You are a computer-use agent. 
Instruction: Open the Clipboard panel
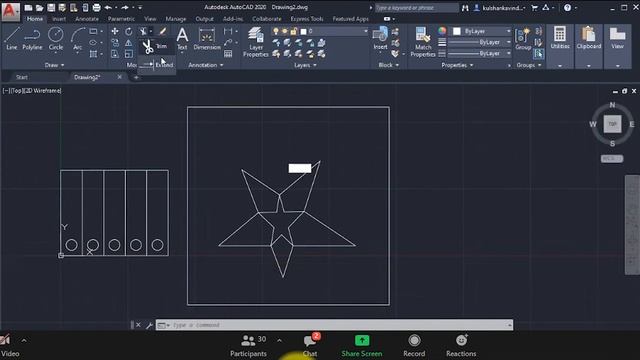589,46
